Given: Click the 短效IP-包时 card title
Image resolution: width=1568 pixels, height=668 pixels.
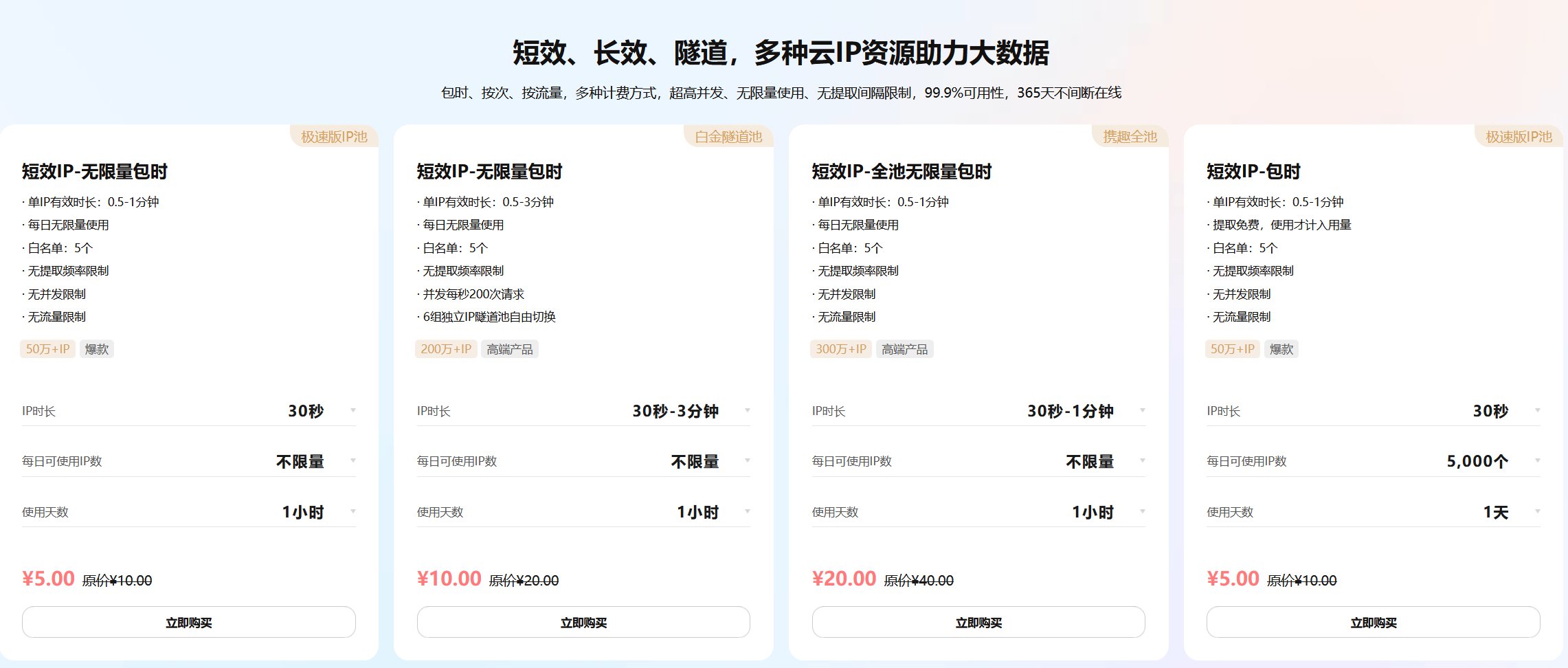Looking at the screenshot, I should tap(1253, 171).
